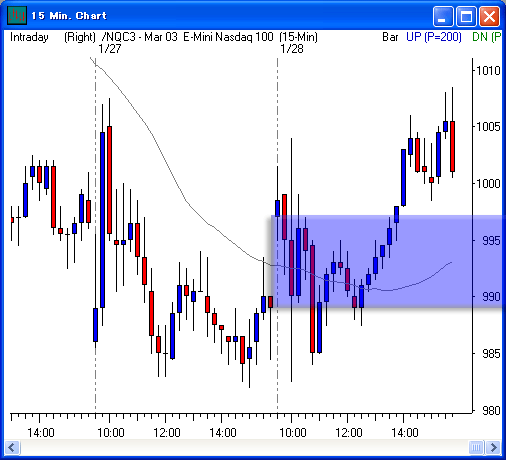The width and height of the screenshot is (506, 460).
Task: Select the green DN indicator label
Action: (487, 37)
